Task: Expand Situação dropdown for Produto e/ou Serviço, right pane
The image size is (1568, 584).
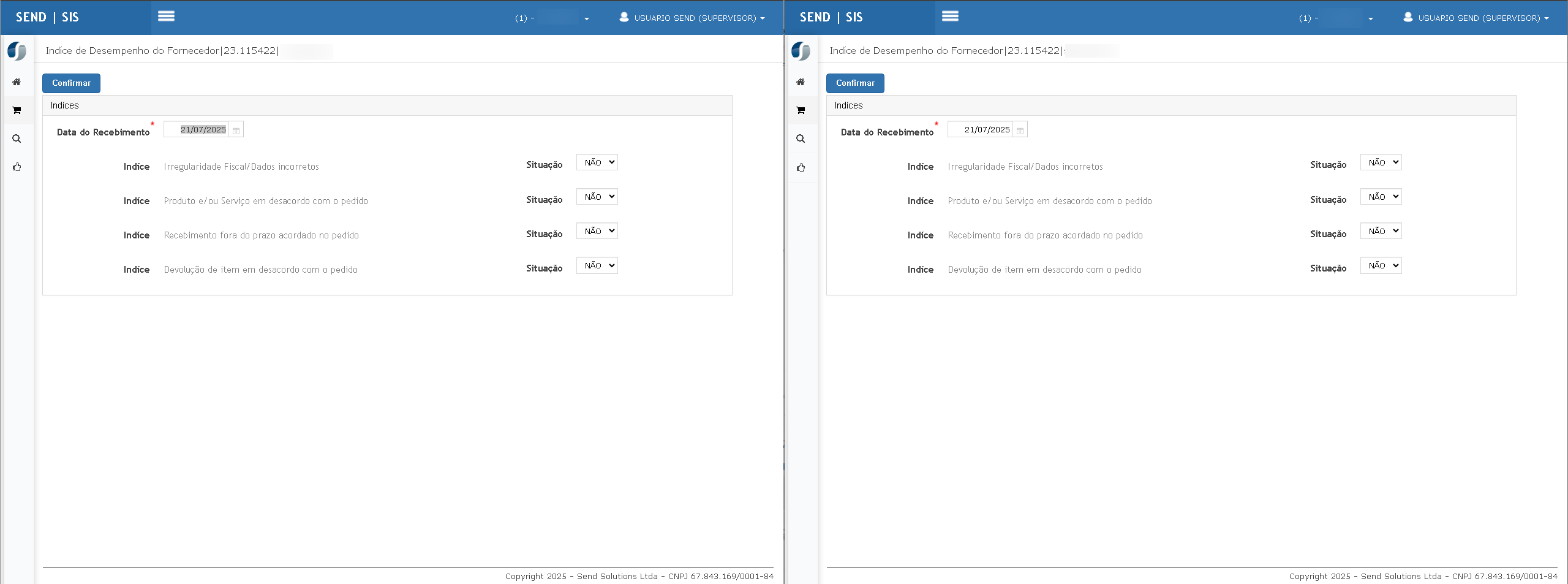Action: pyautogui.click(x=1381, y=197)
